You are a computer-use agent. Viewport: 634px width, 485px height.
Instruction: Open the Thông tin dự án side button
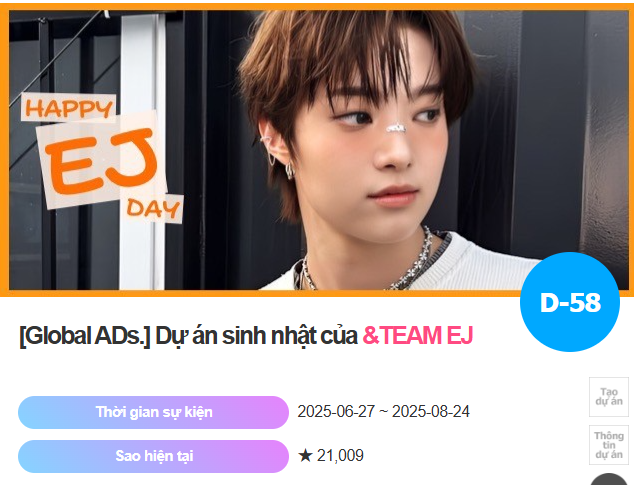pos(609,445)
